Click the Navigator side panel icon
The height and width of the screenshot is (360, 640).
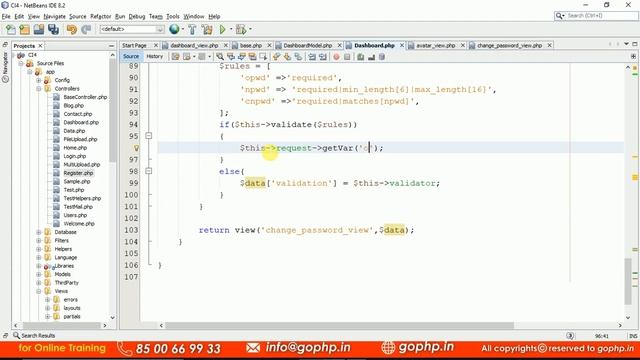click(5, 68)
